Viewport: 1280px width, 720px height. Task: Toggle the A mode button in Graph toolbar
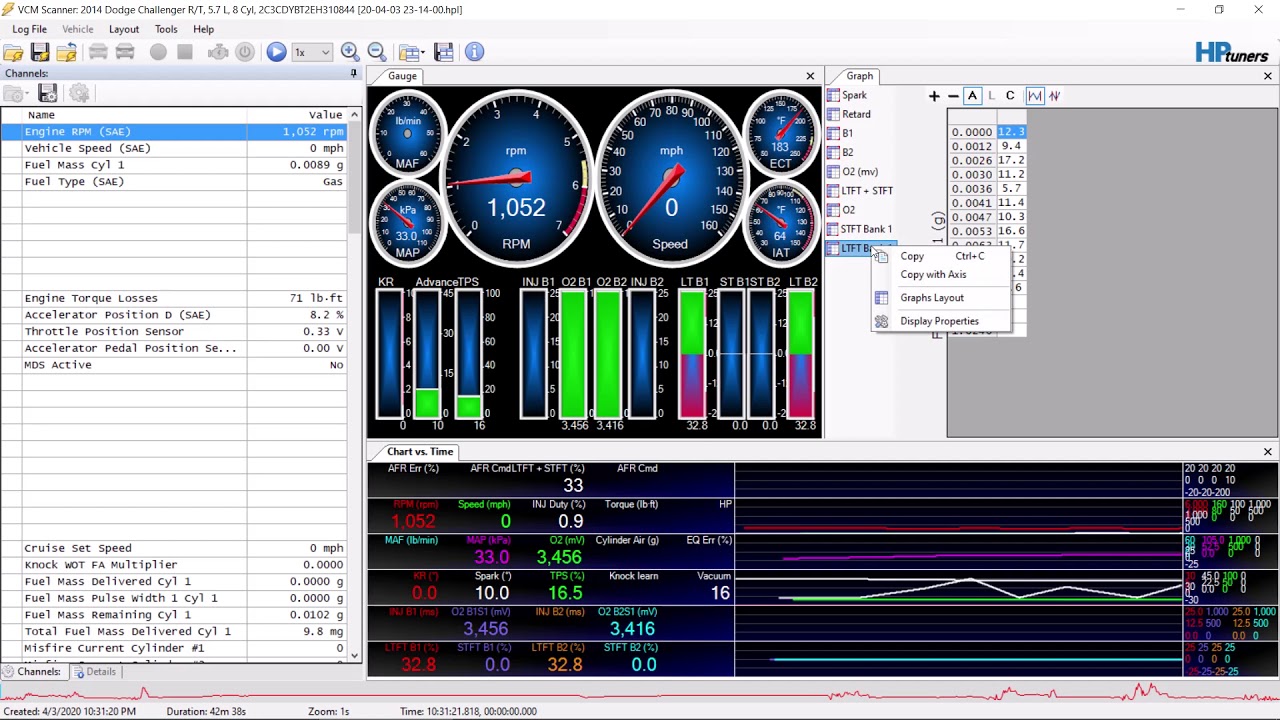[972, 96]
